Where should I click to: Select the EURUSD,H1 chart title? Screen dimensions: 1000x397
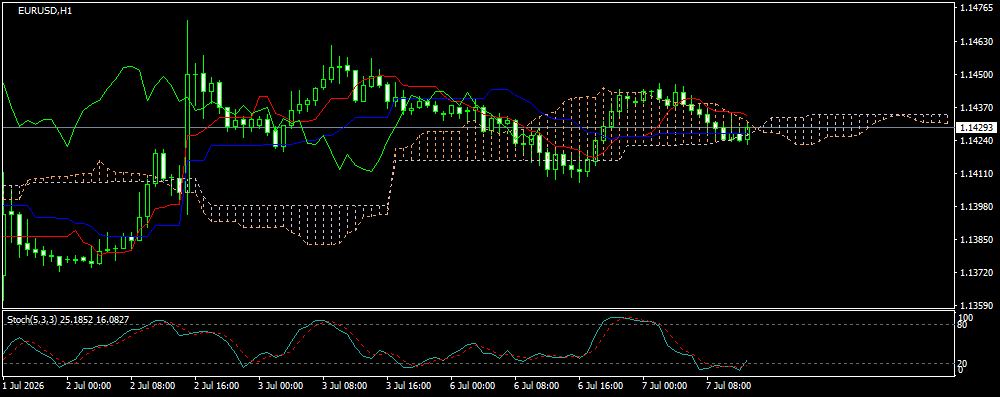pyautogui.click(x=45, y=11)
